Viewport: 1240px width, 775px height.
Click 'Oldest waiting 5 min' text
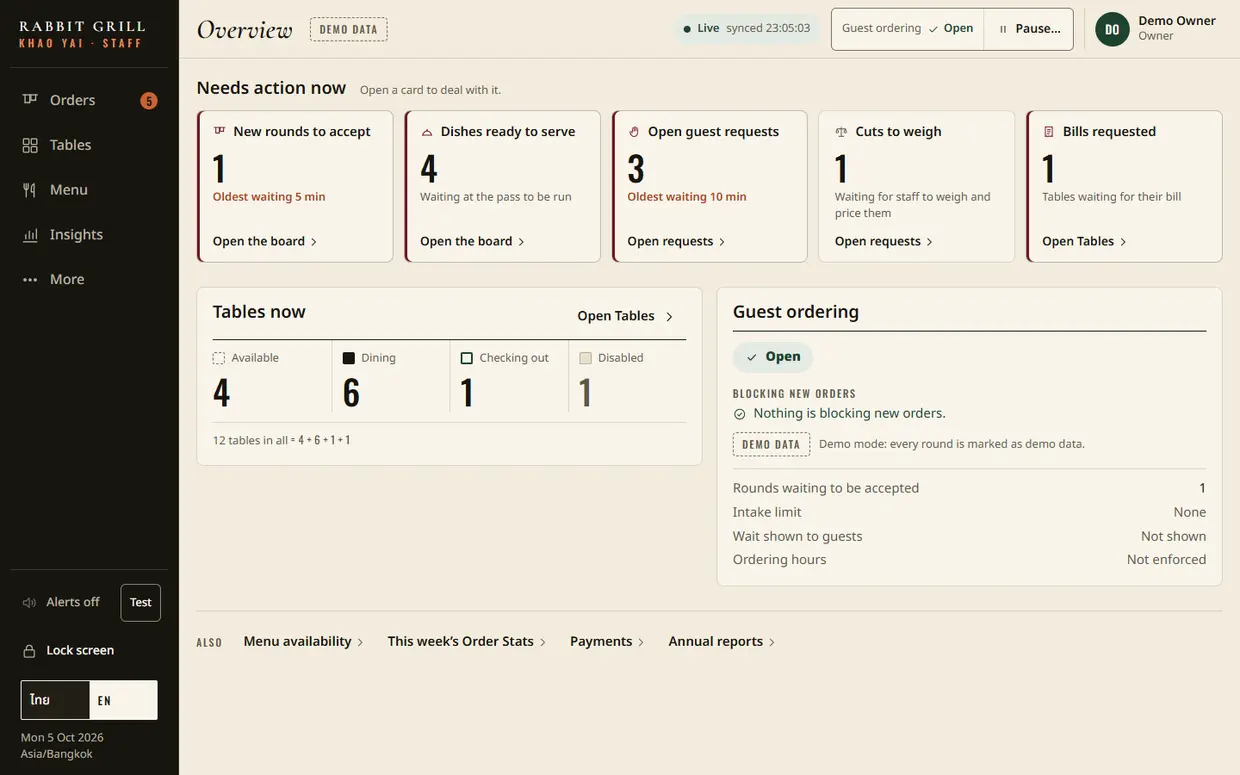pyautogui.click(x=269, y=197)
